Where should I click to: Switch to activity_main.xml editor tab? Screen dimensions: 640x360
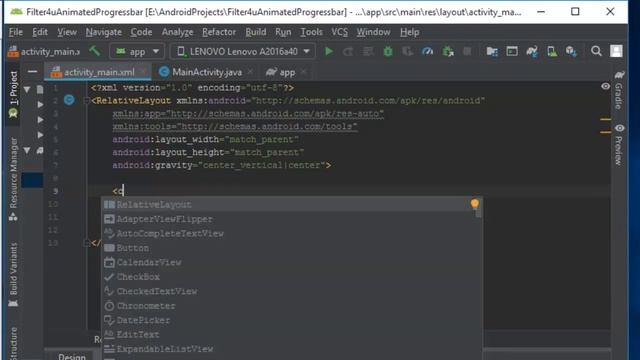[99, 72]
